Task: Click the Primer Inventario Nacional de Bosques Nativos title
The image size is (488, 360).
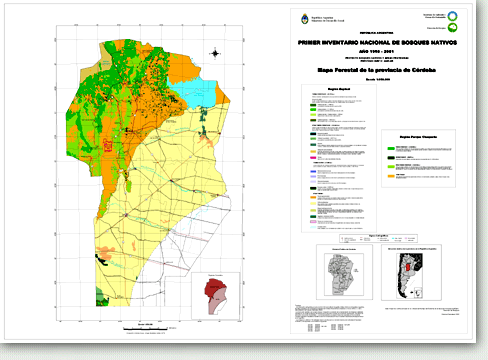Action: pyautogui.click(x=377, y=43)
